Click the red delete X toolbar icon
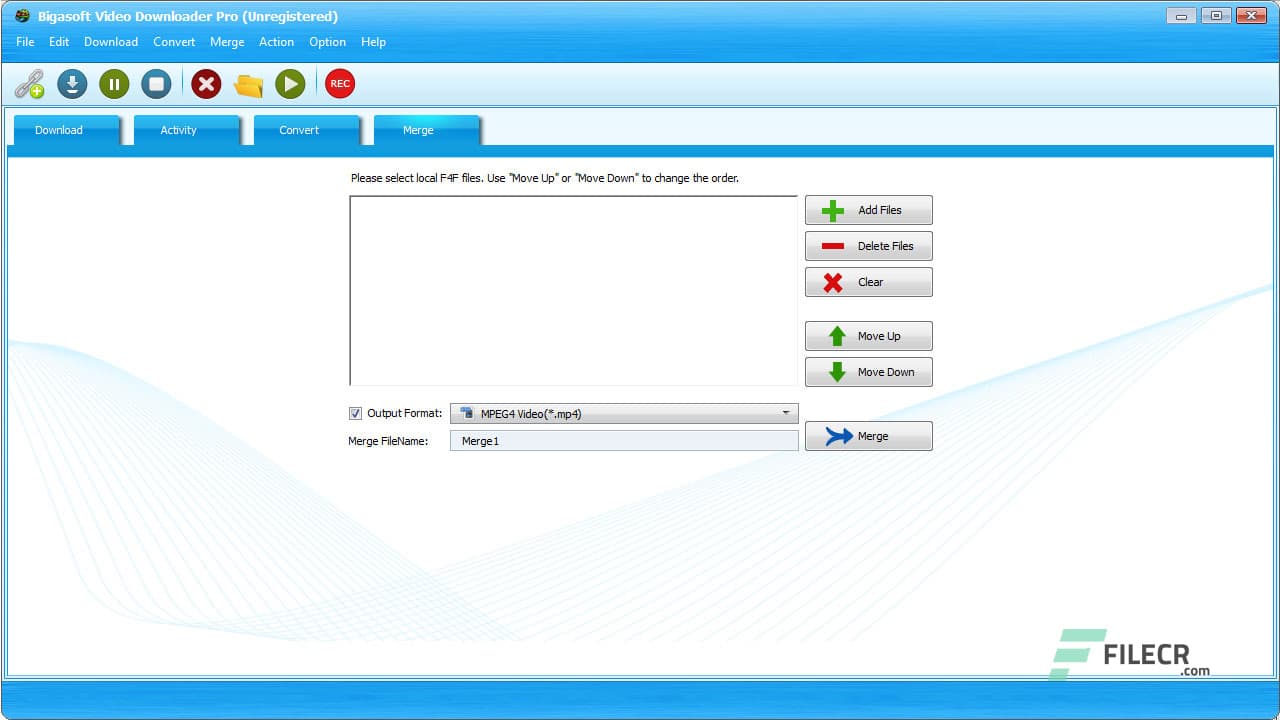 point(206,84)
